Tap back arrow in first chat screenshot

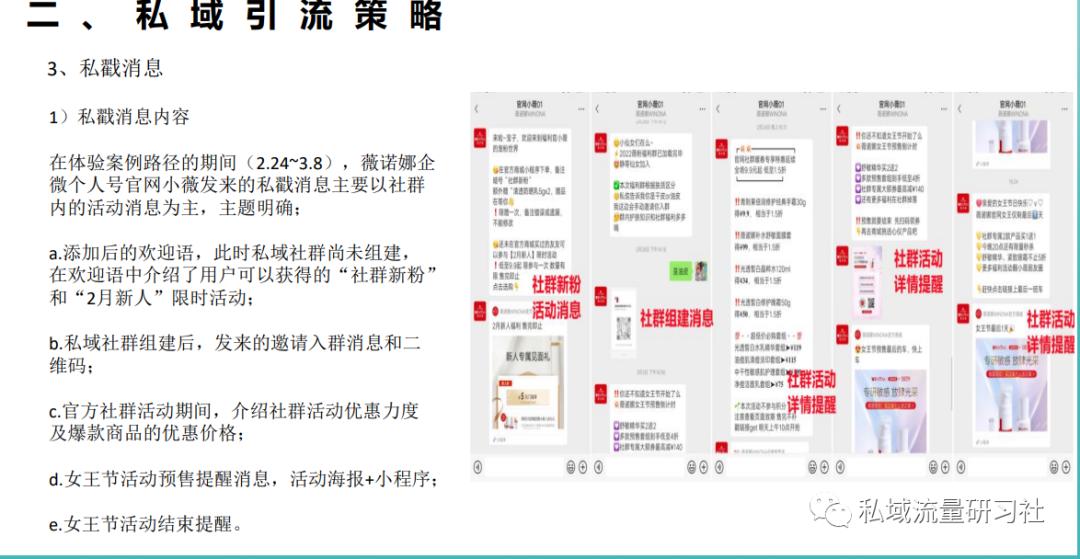click(477, 109)
